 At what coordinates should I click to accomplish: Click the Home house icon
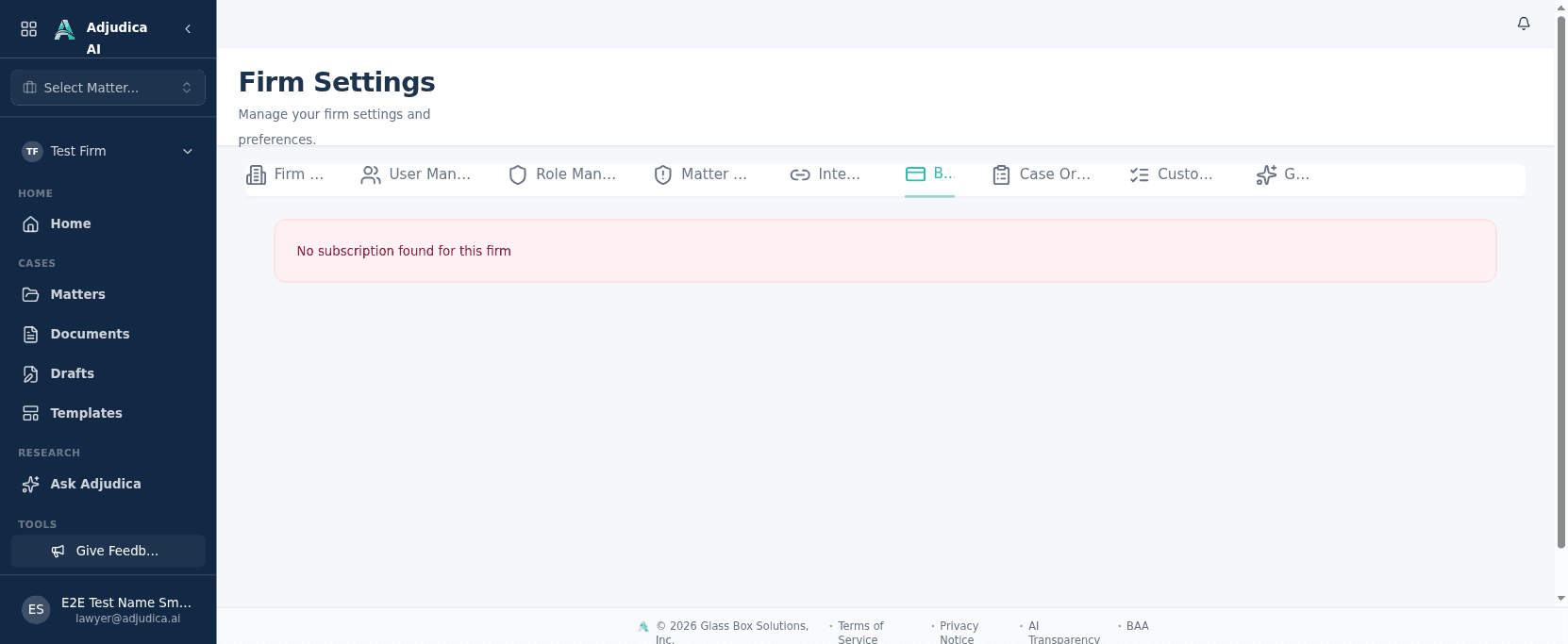click(31, 224)
